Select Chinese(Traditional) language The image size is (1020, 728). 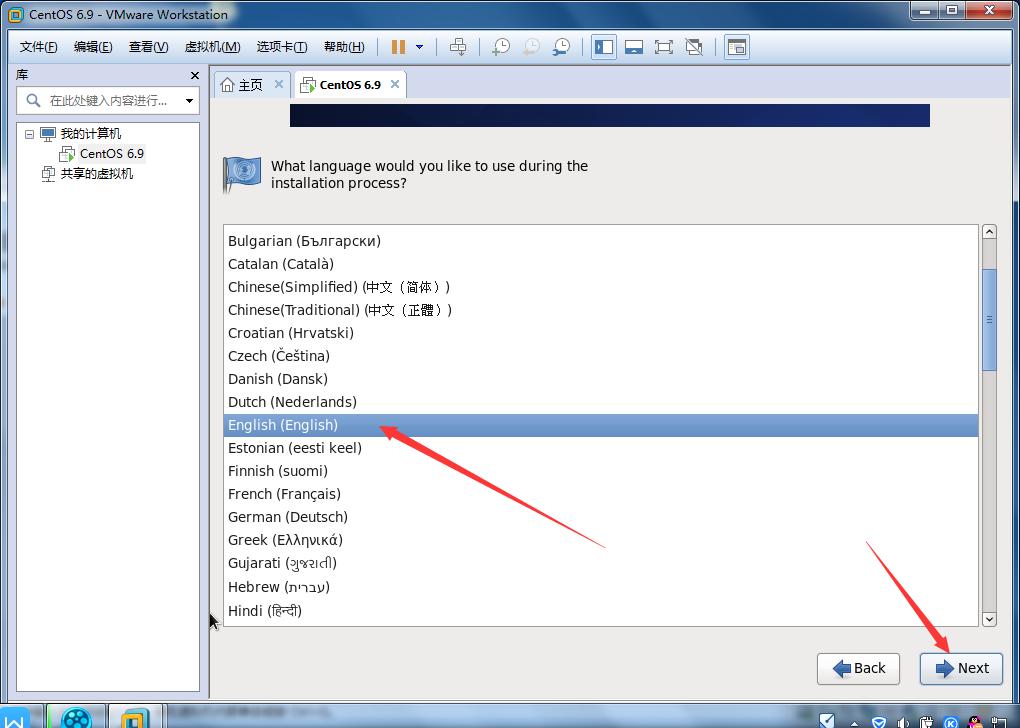click(600, 310)
